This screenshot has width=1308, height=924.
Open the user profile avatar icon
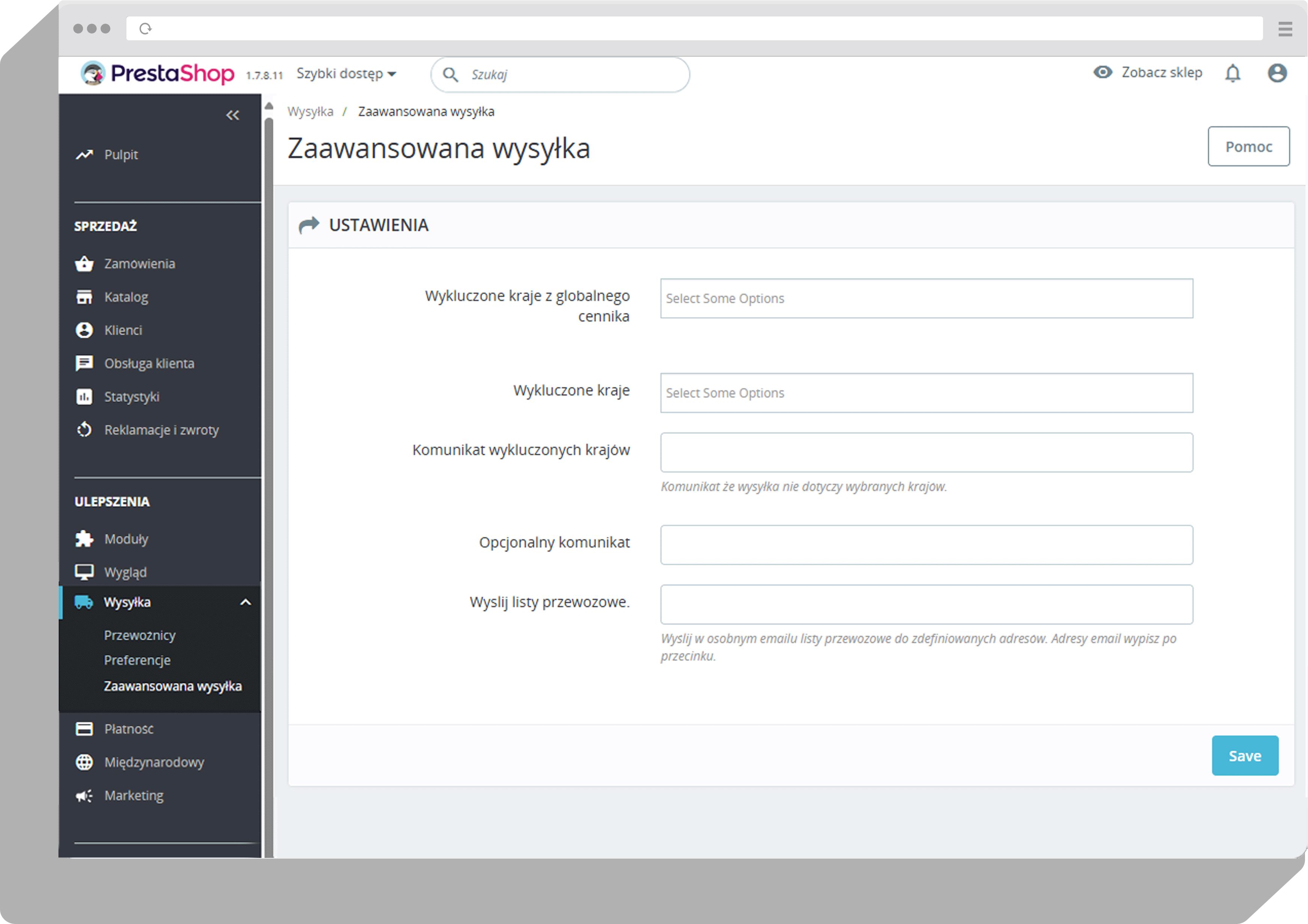point(1277,74)
